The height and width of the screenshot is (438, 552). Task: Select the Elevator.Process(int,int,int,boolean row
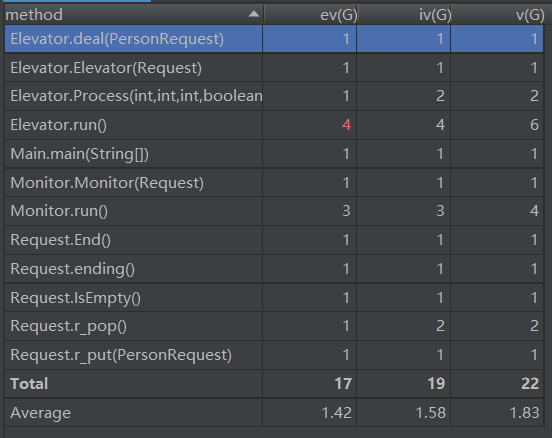coord(274,96)
